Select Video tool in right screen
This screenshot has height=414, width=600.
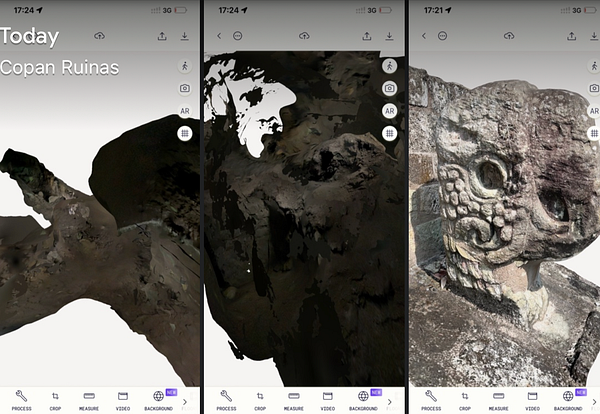[532, 401]
